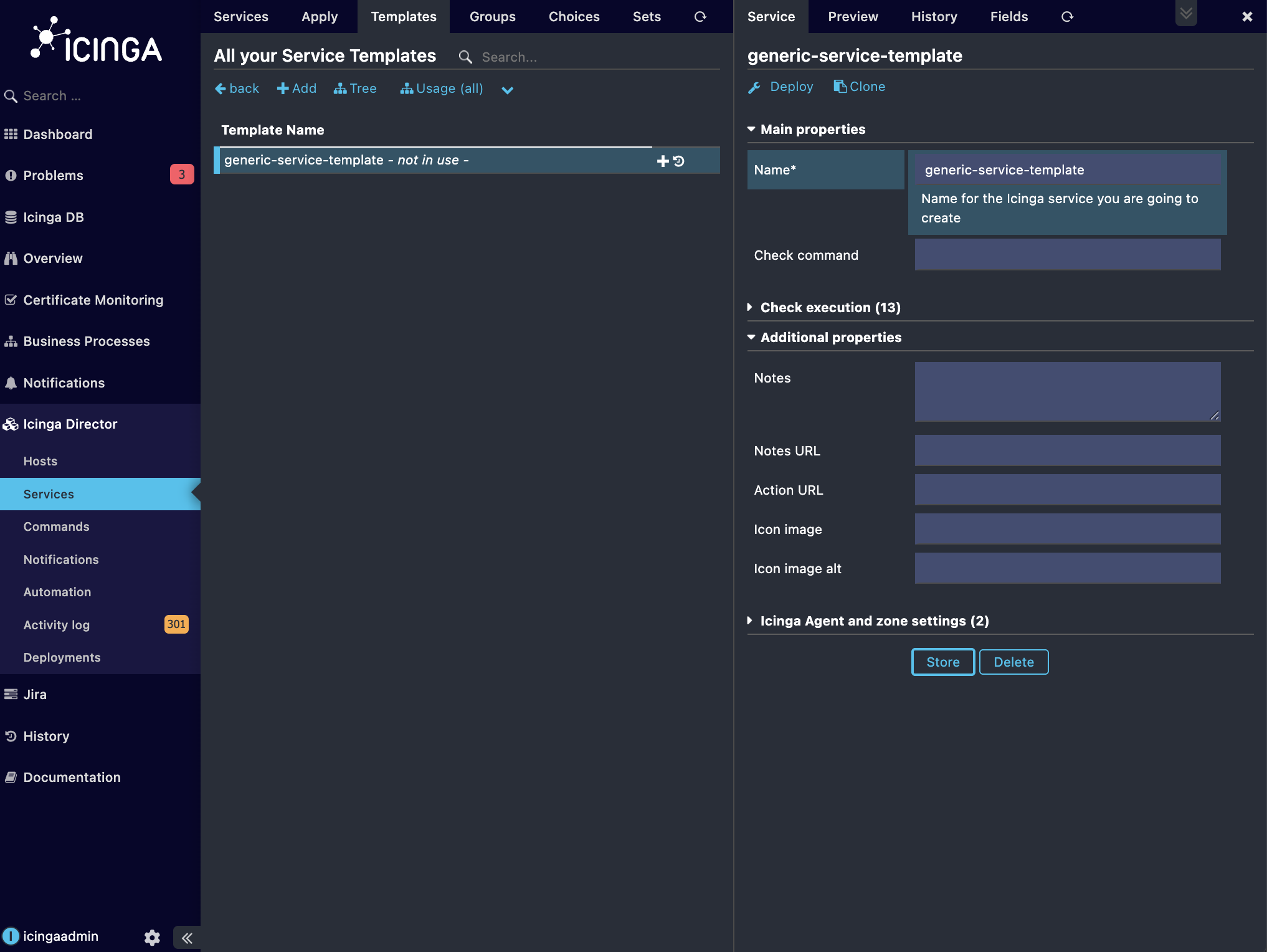Viewport: 1267px width, 952px height.
Task: Open Business Processes
Action: (86, 341)
